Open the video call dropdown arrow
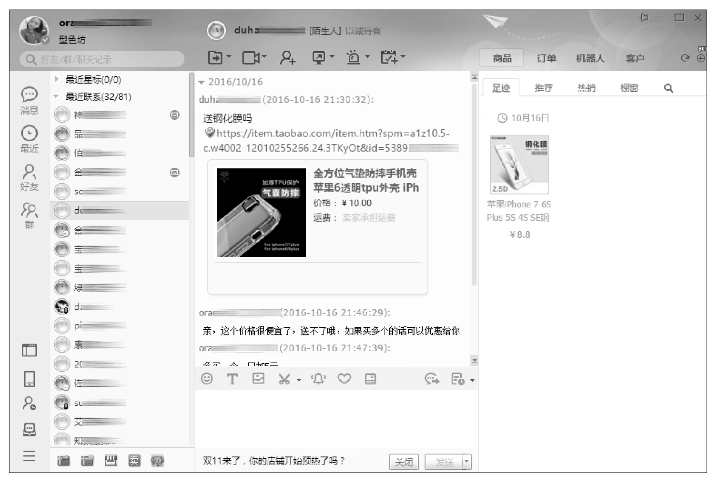 click(x=264, y=57)
